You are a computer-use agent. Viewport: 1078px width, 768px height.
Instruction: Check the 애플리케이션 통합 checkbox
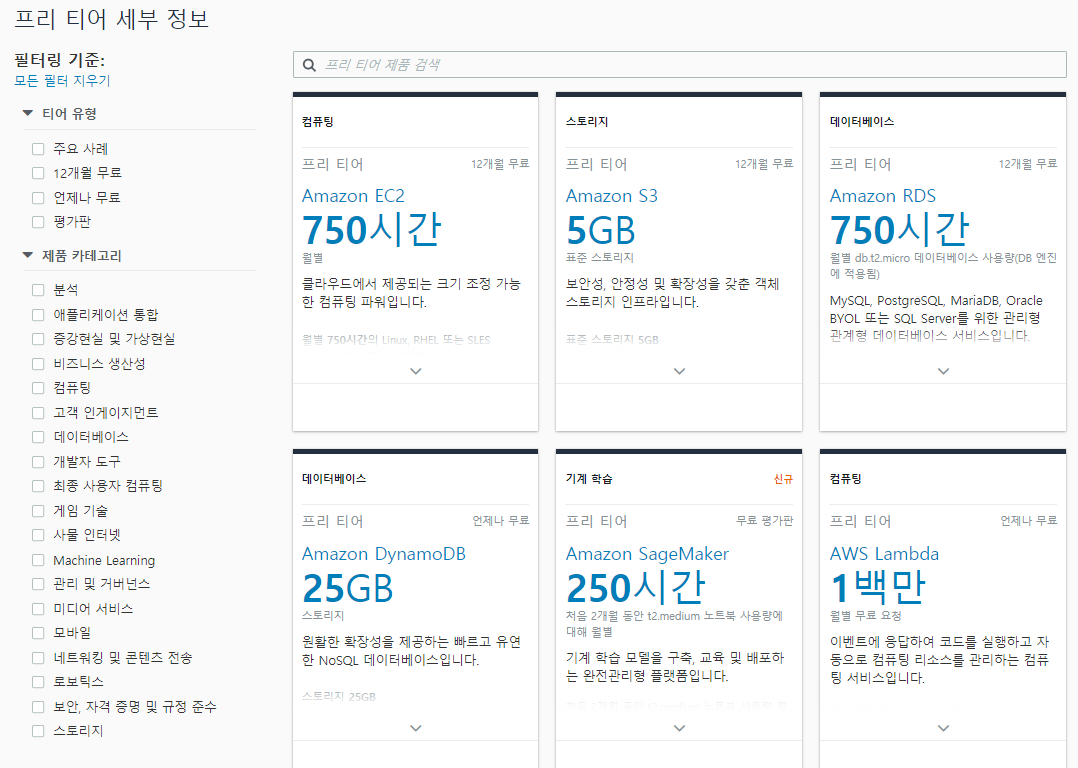click(38, 314)
